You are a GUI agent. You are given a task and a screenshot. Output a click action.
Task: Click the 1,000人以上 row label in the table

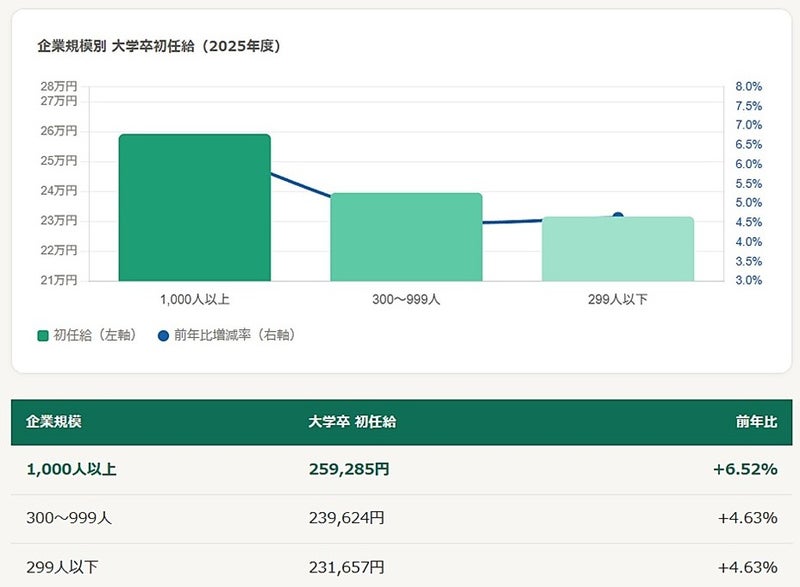[x=71, y=469]
